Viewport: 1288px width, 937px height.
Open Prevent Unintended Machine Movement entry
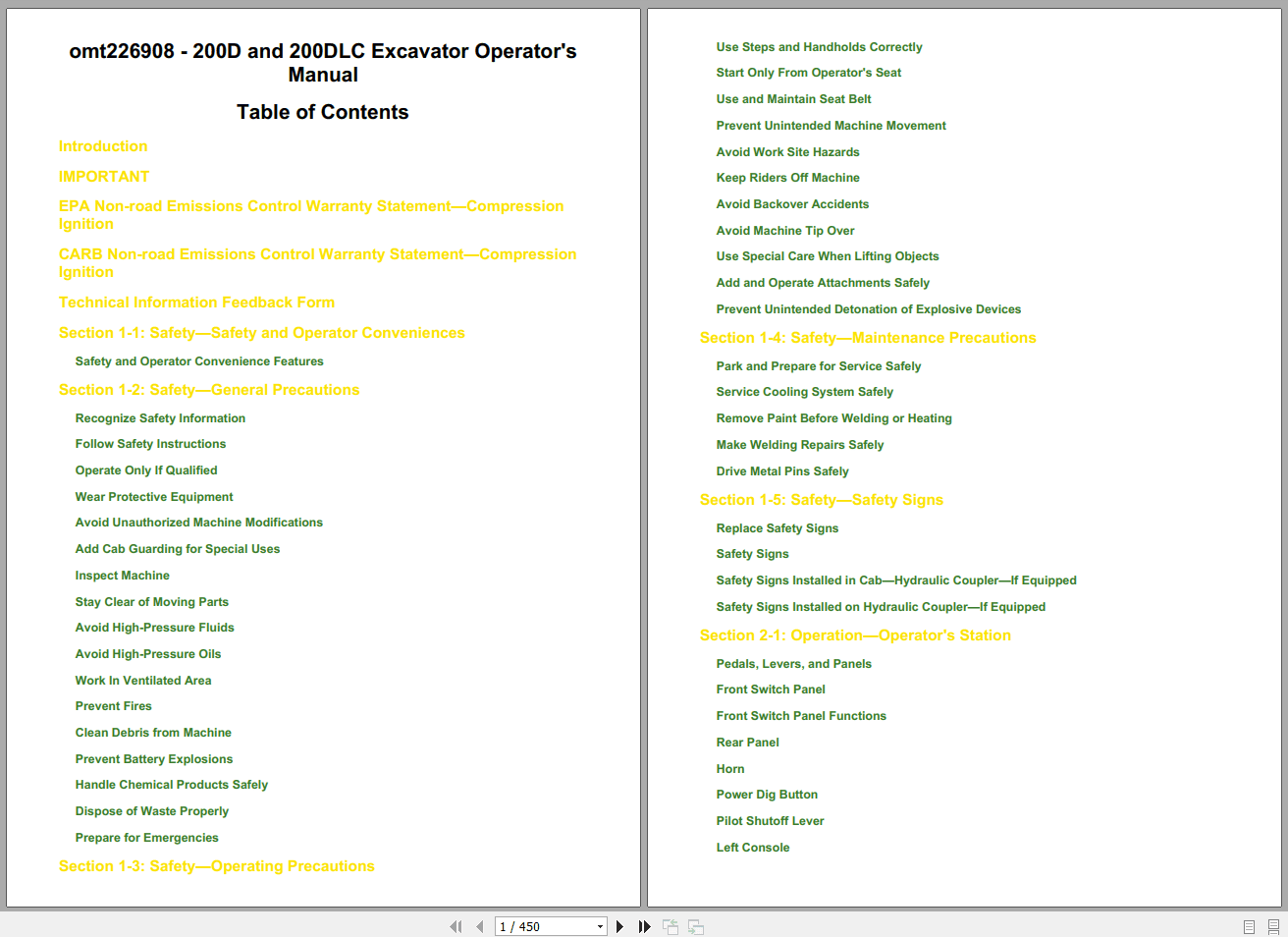click(832, 126)
